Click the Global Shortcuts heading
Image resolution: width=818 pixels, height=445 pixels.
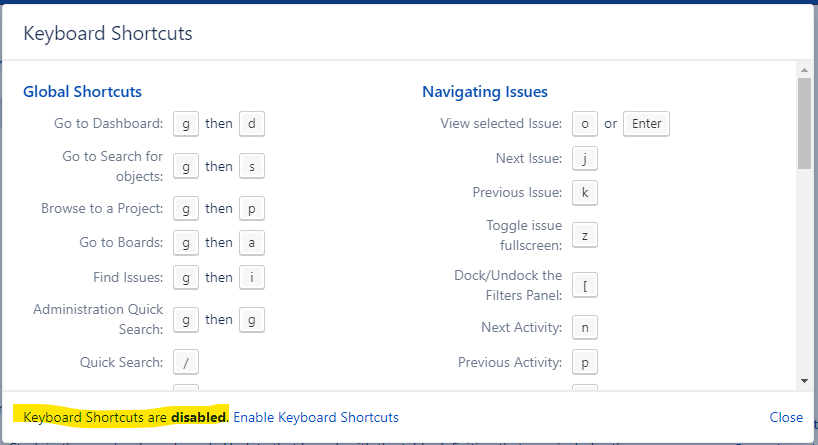tap(82, 92)
